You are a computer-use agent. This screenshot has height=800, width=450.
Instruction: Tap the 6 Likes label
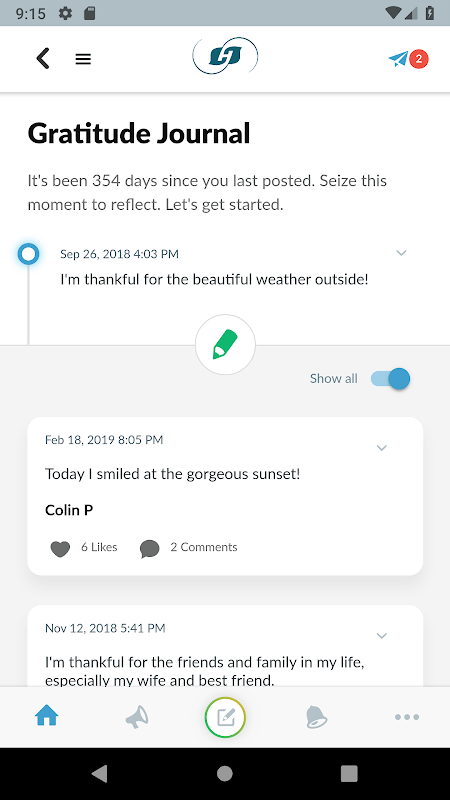pyautogui.click(x=99, y=547)
